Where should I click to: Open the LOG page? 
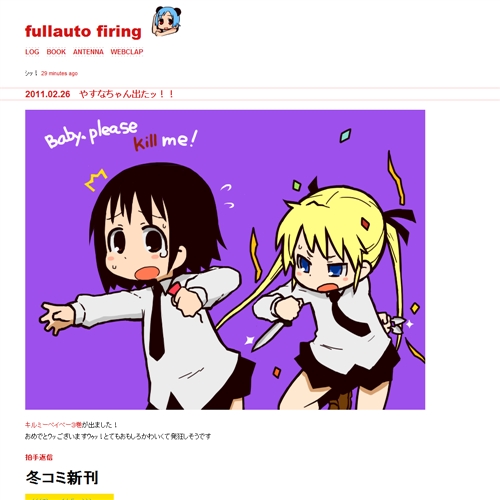click(32, 52)
